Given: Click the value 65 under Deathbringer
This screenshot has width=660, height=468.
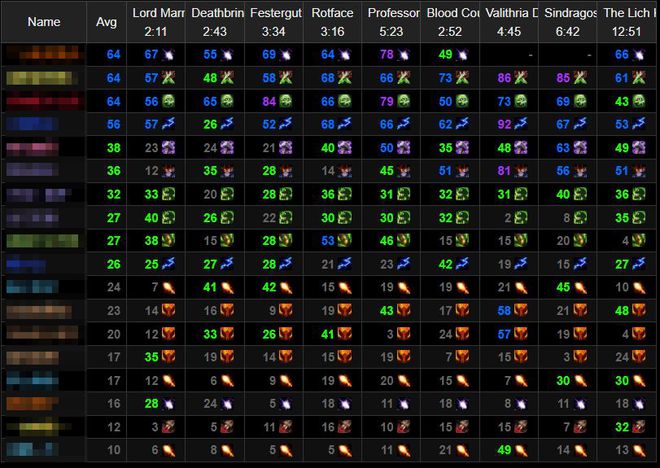Looking at the screenshot, I should point(210,101).
